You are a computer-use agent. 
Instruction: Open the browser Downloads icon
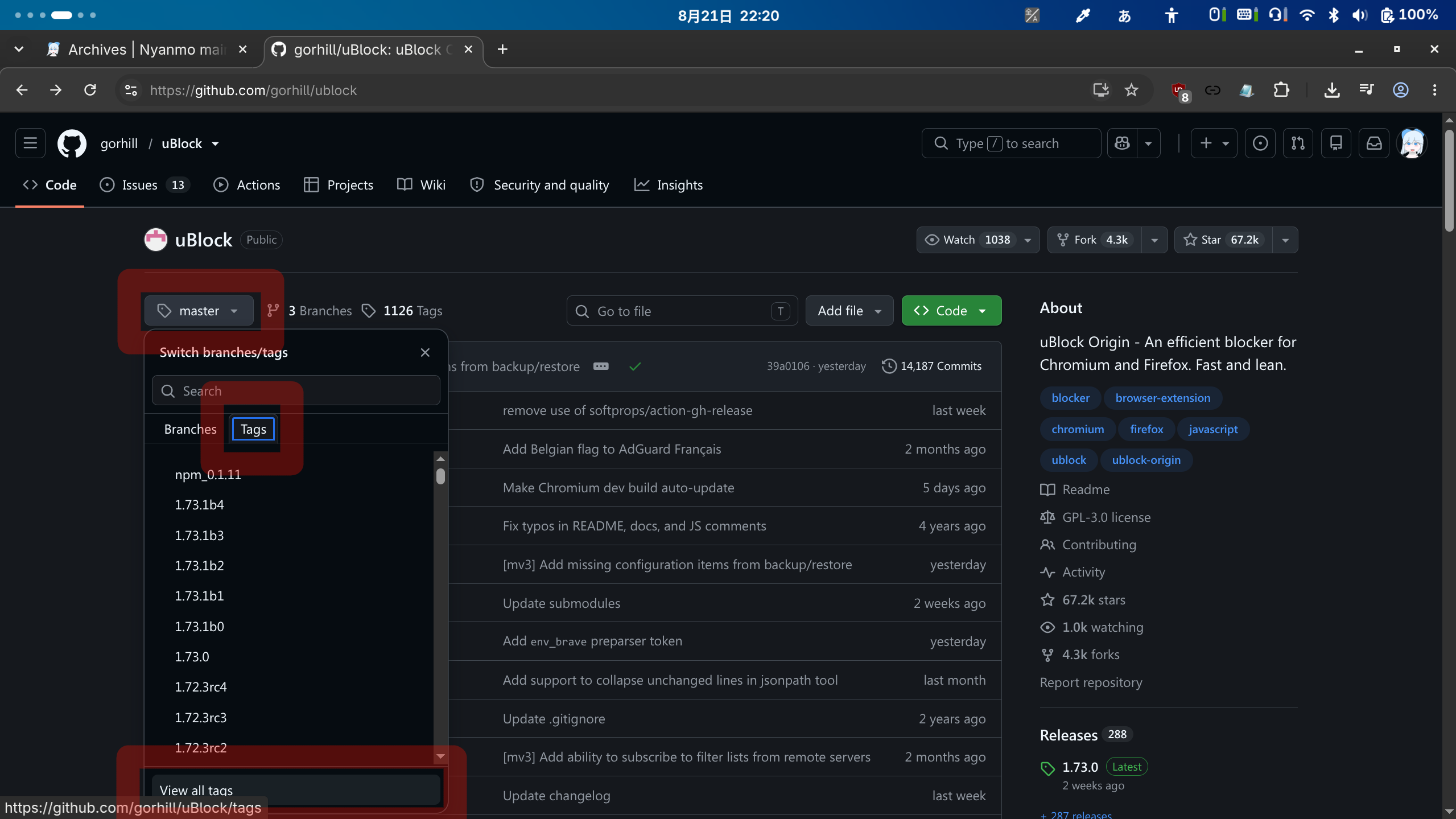(x=1331, y=90)
